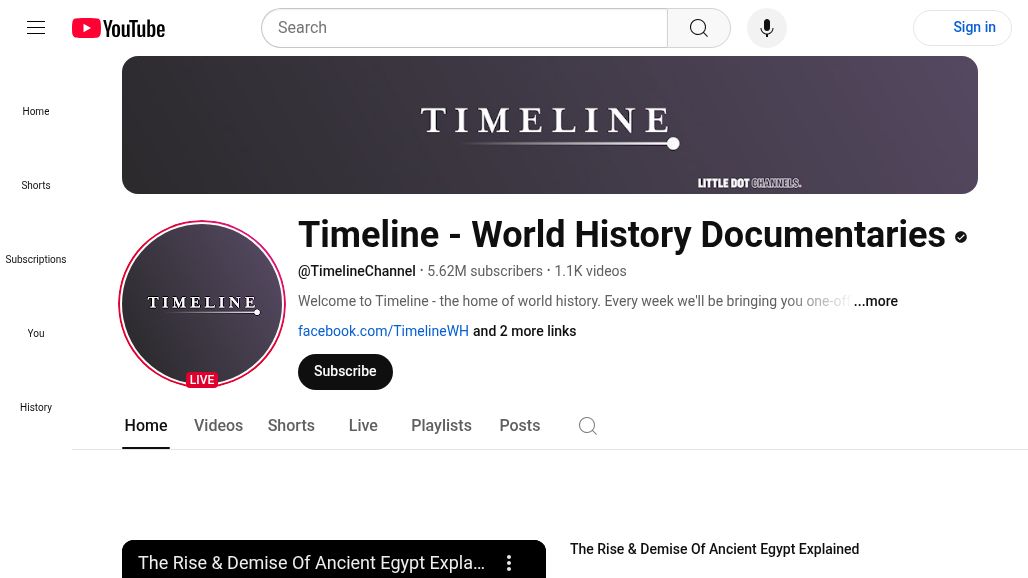This screenshot has width=1028, height=578.
Task: Click the Timeline channel avatar
Action: pos(202,303)
